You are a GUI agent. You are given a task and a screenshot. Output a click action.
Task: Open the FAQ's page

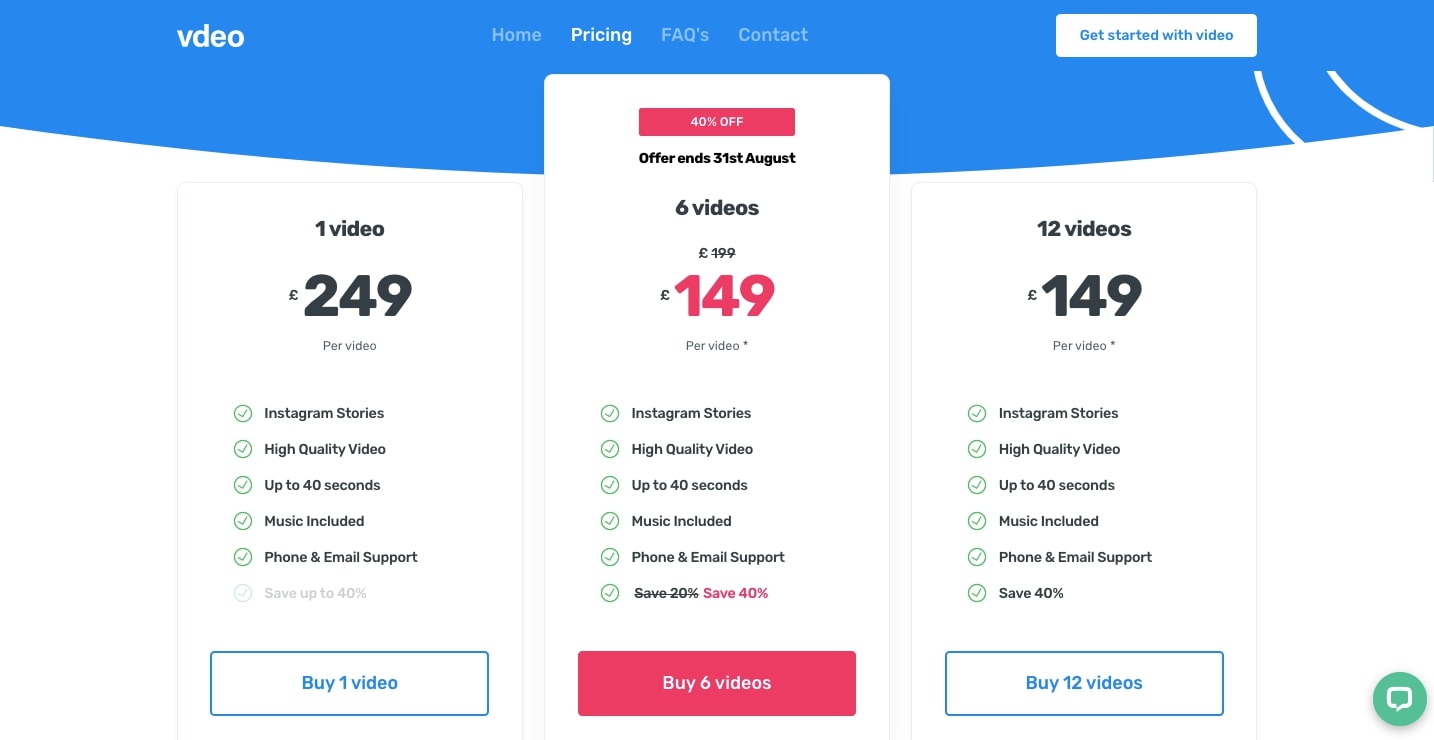[x=685, y=35]
